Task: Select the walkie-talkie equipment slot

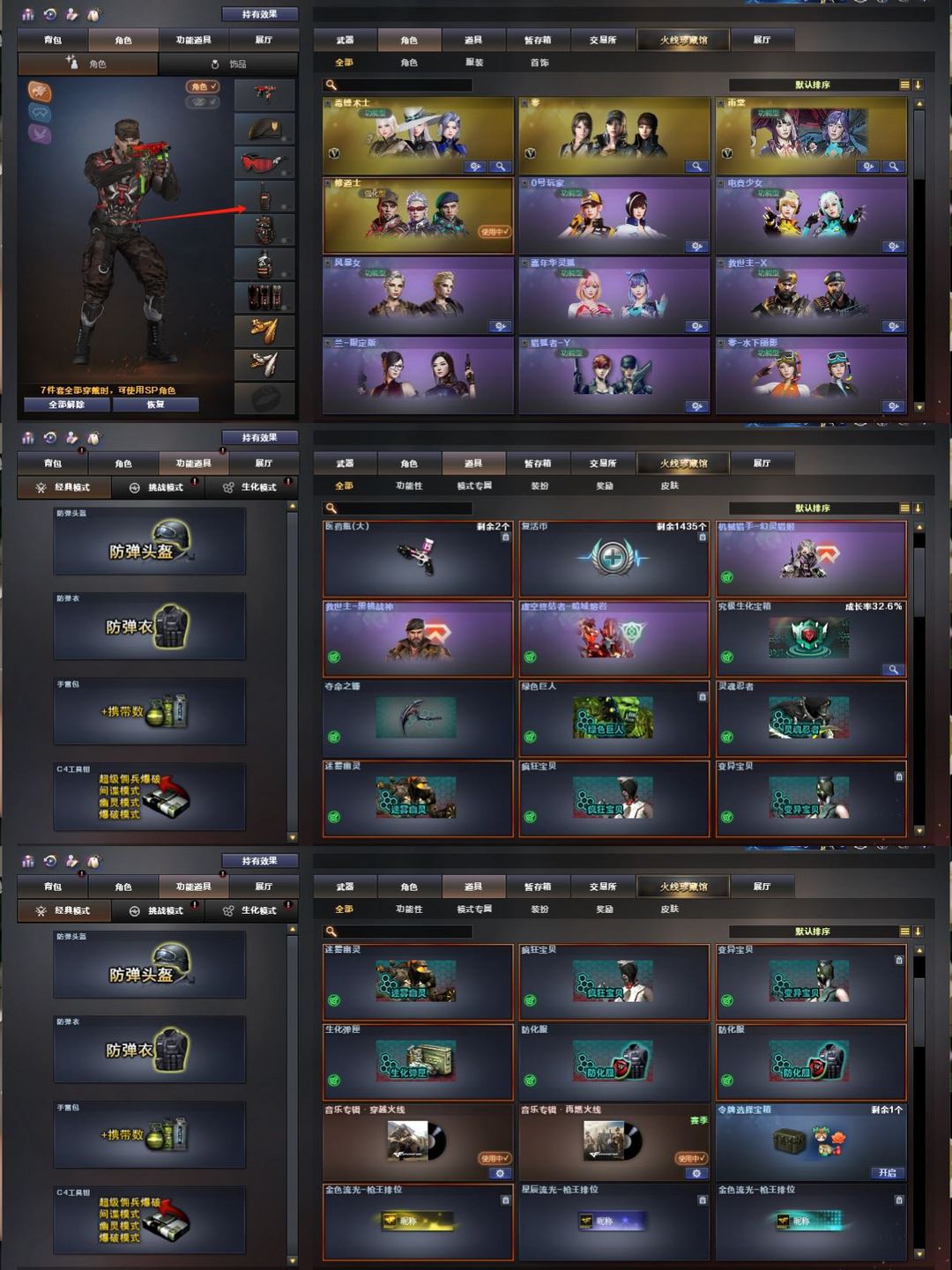Action: pos(264,197)
